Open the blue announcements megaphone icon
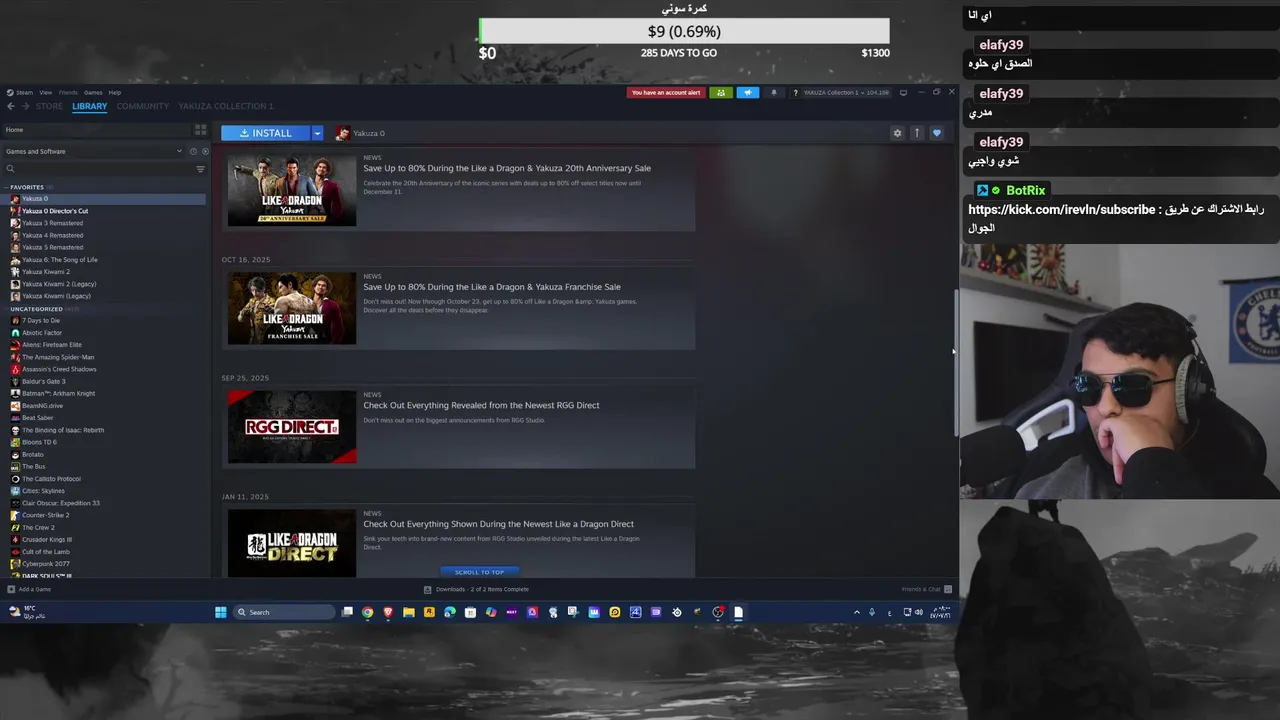 pos(747,93)
